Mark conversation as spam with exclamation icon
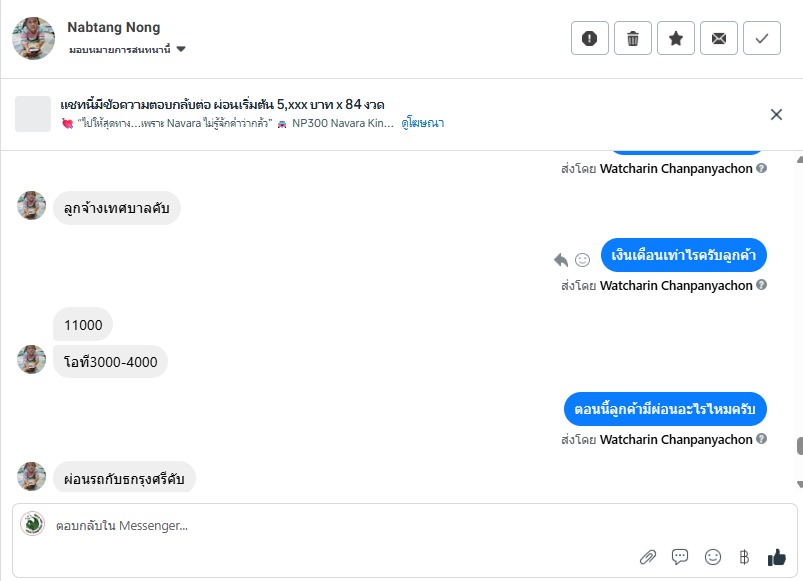The image size is (803, 581). tap(590, 38)
